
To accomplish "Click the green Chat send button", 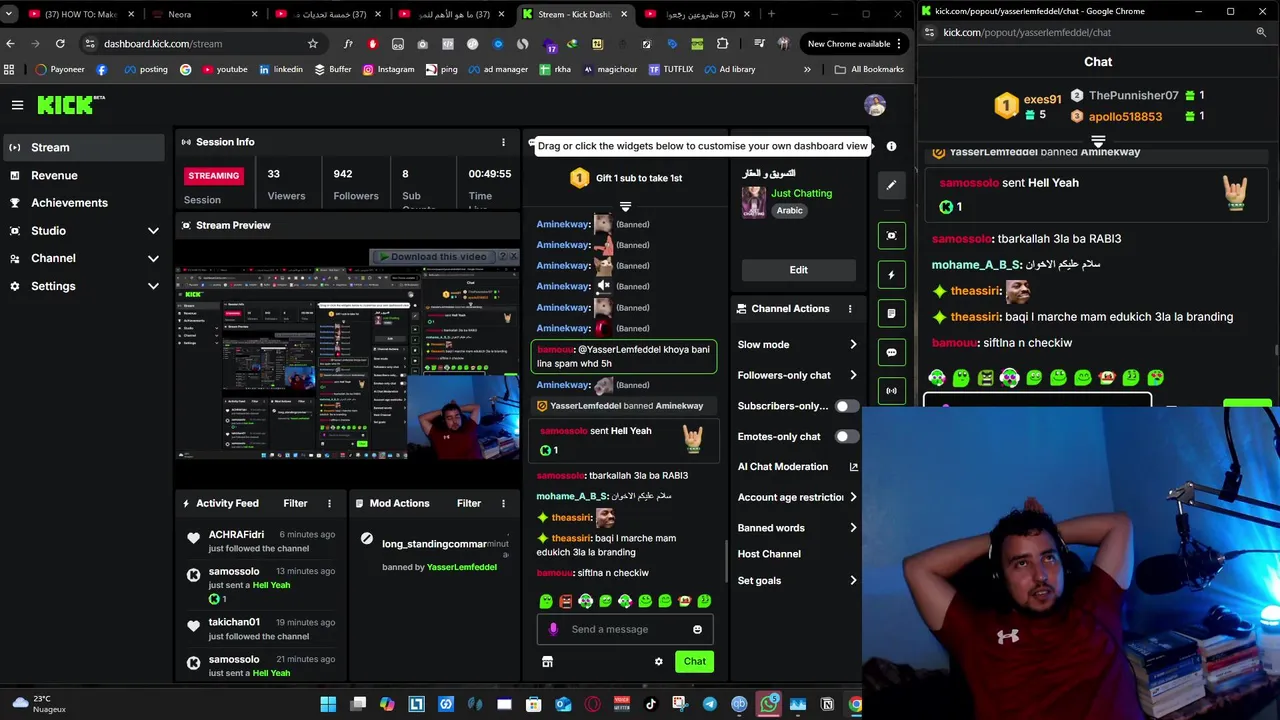I will (694, 661).
